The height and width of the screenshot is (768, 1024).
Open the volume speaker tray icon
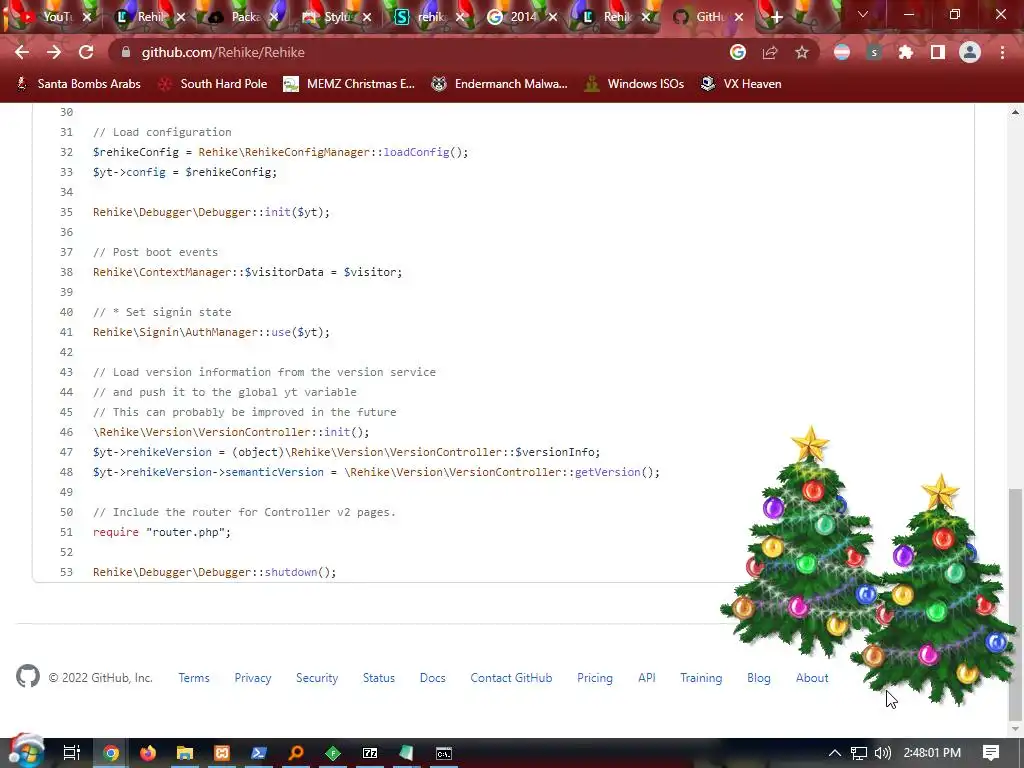click(882, 753)
